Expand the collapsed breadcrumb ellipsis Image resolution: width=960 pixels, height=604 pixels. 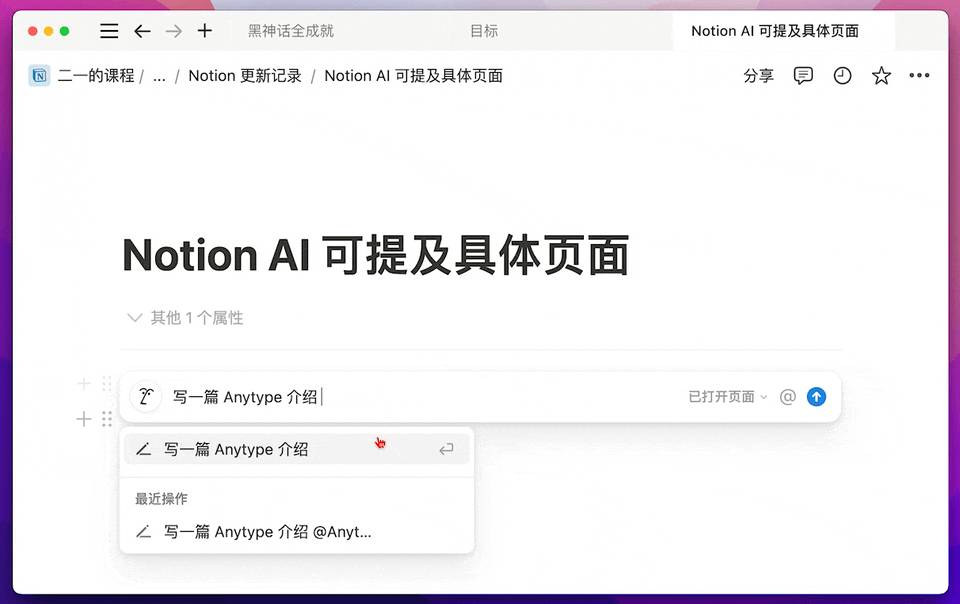pos(159,77)
